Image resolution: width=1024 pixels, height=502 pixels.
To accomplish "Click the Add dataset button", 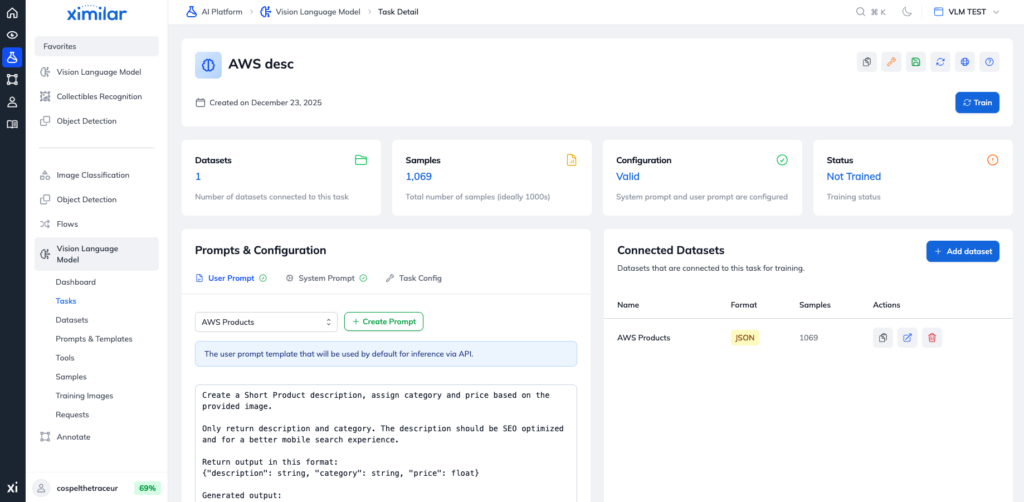I will (x=963, y=251).
